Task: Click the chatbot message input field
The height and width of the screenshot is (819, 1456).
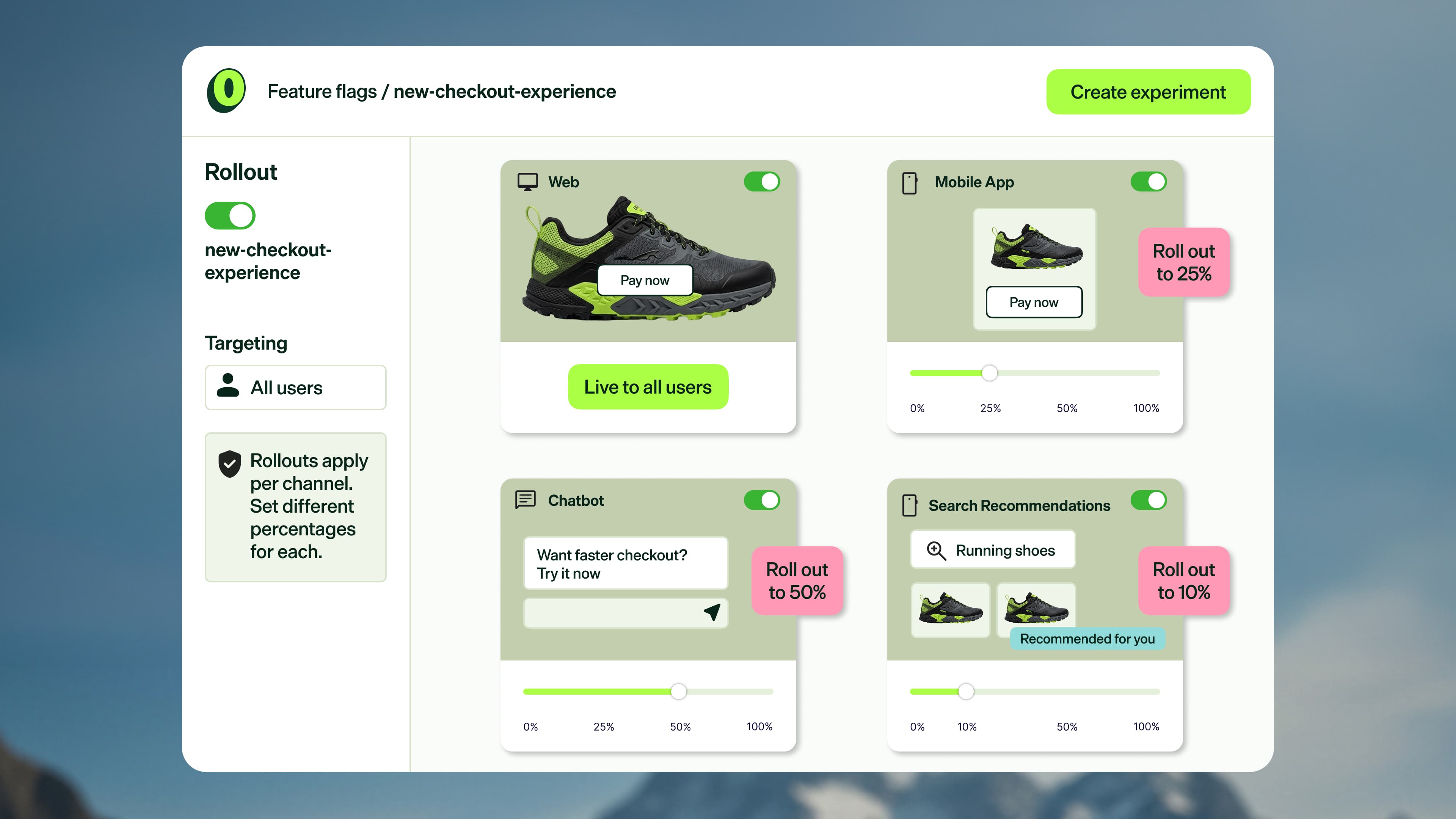Action: point(626,613)
